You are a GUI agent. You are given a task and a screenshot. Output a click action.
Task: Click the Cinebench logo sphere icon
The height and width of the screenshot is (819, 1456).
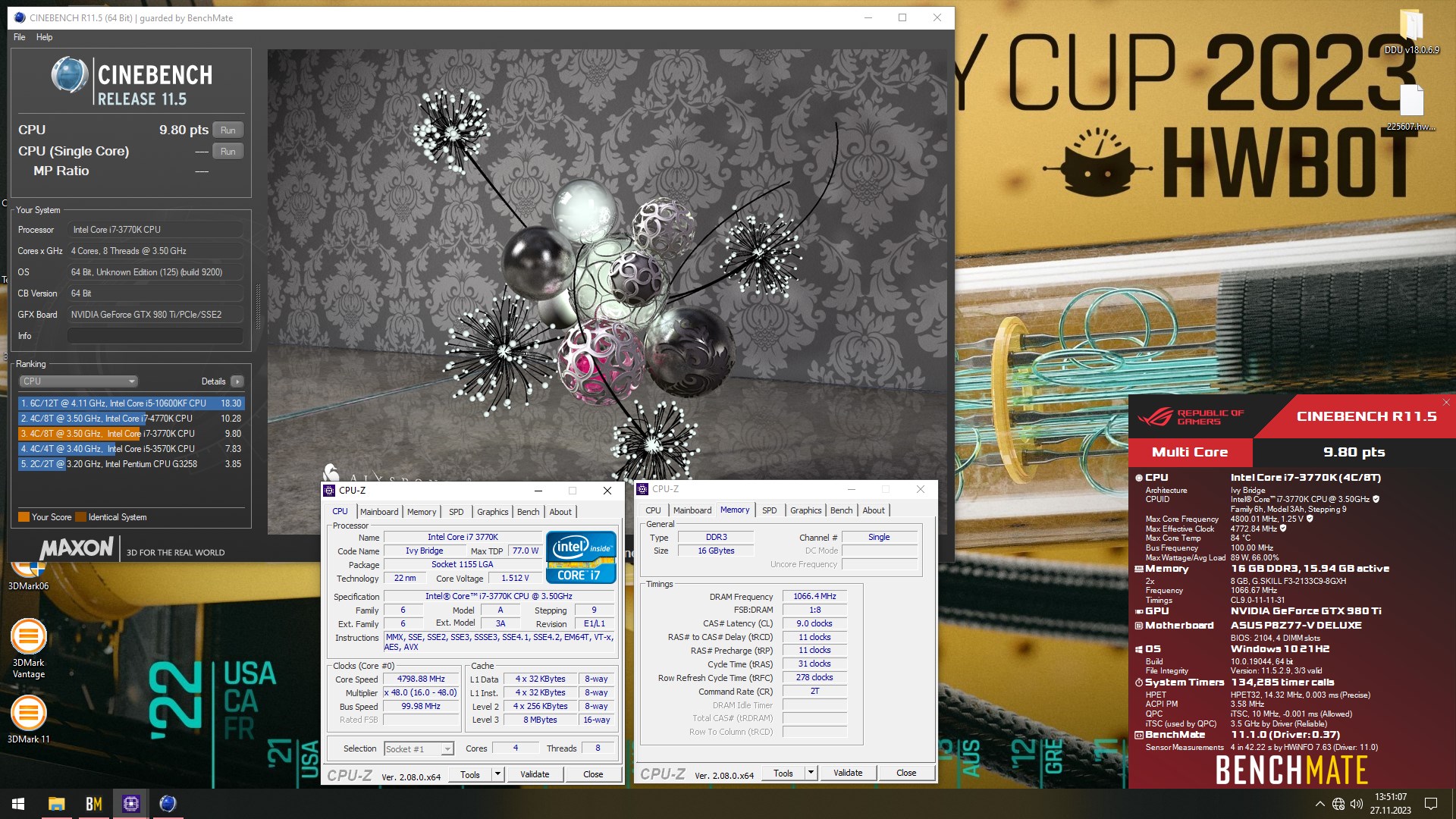point(70,75)
